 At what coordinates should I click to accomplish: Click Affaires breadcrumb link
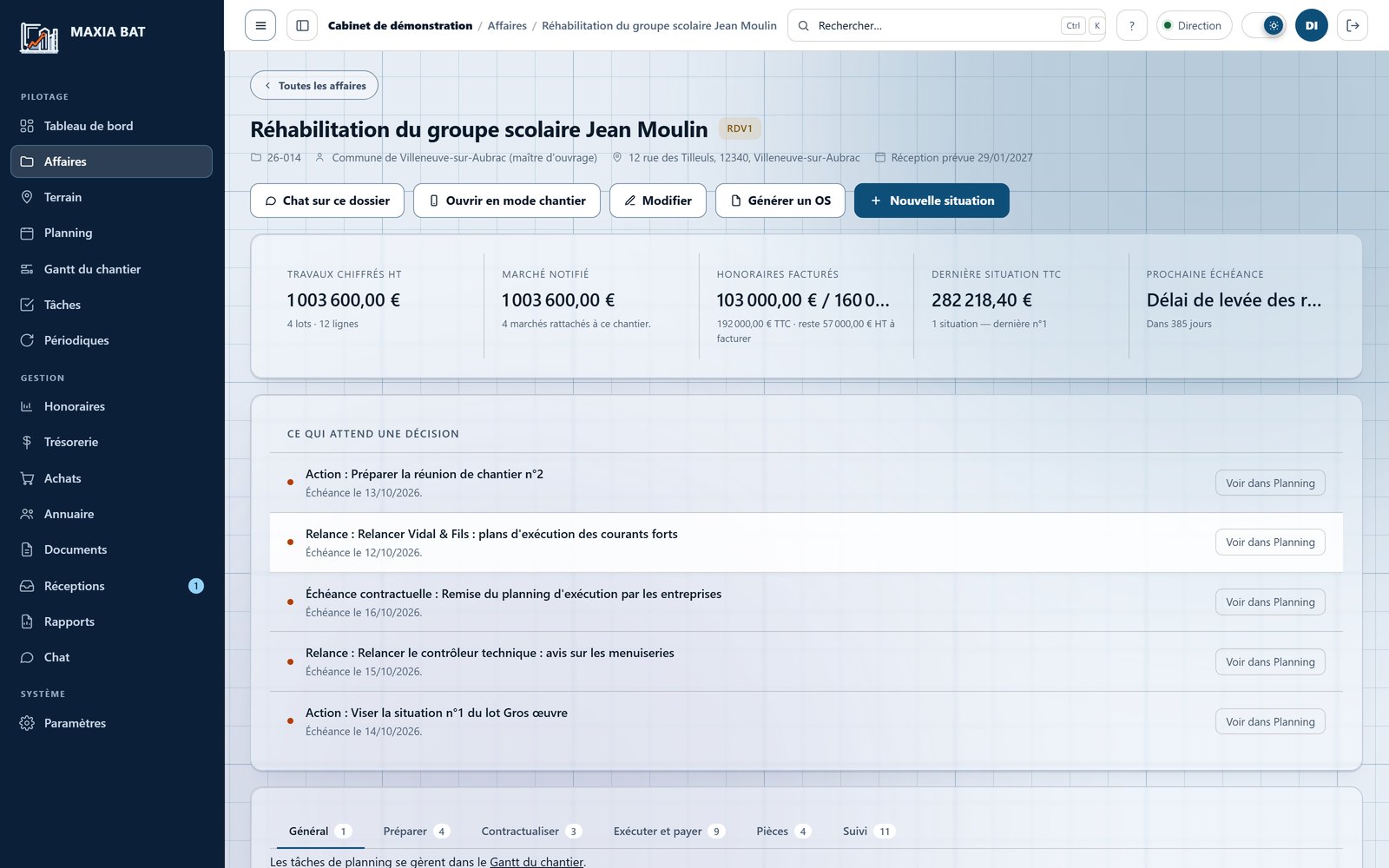[507, 25]
